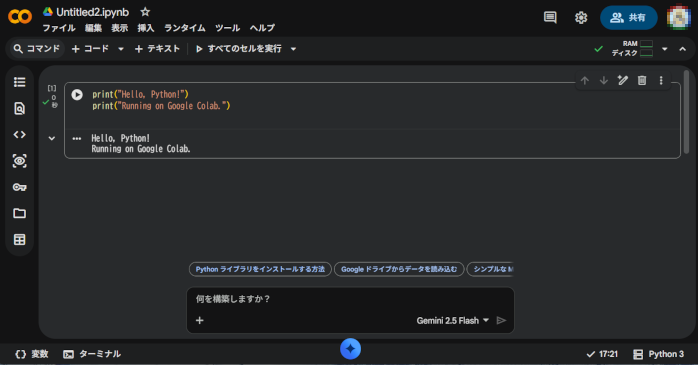Image resolution: width=698 pixels, height=365 pixels.
Task: Click the Gemini sparkle floating button
Action: (350, 349)
